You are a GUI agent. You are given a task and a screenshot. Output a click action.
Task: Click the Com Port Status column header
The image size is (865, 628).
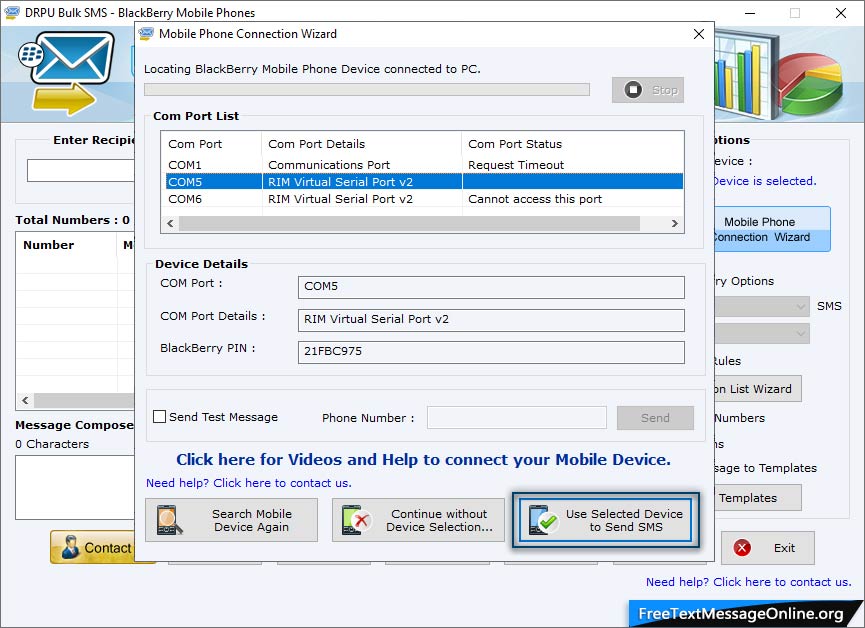(572, 143)
